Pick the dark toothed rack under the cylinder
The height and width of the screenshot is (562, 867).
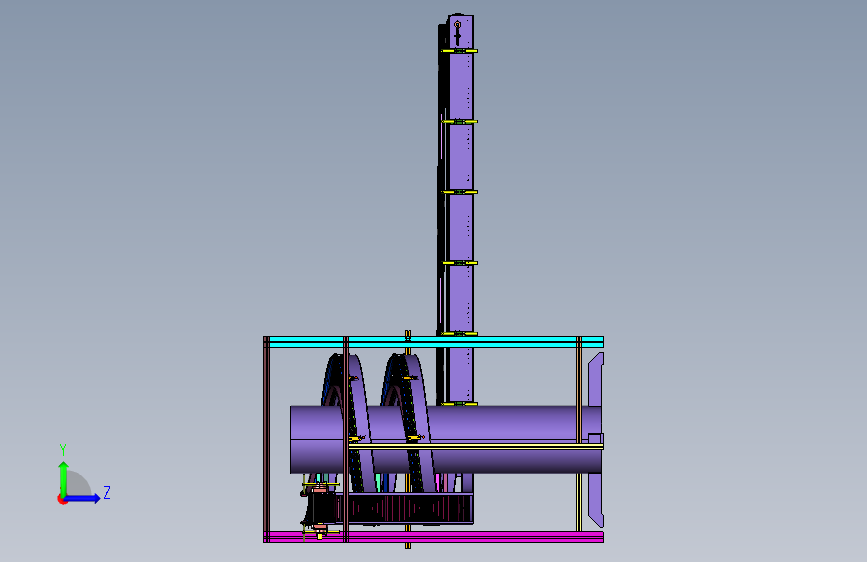pos(406,509)
